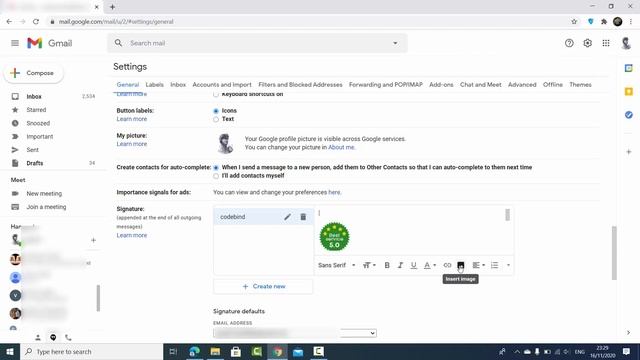Open the Google account avatar

tap(626, 43)
